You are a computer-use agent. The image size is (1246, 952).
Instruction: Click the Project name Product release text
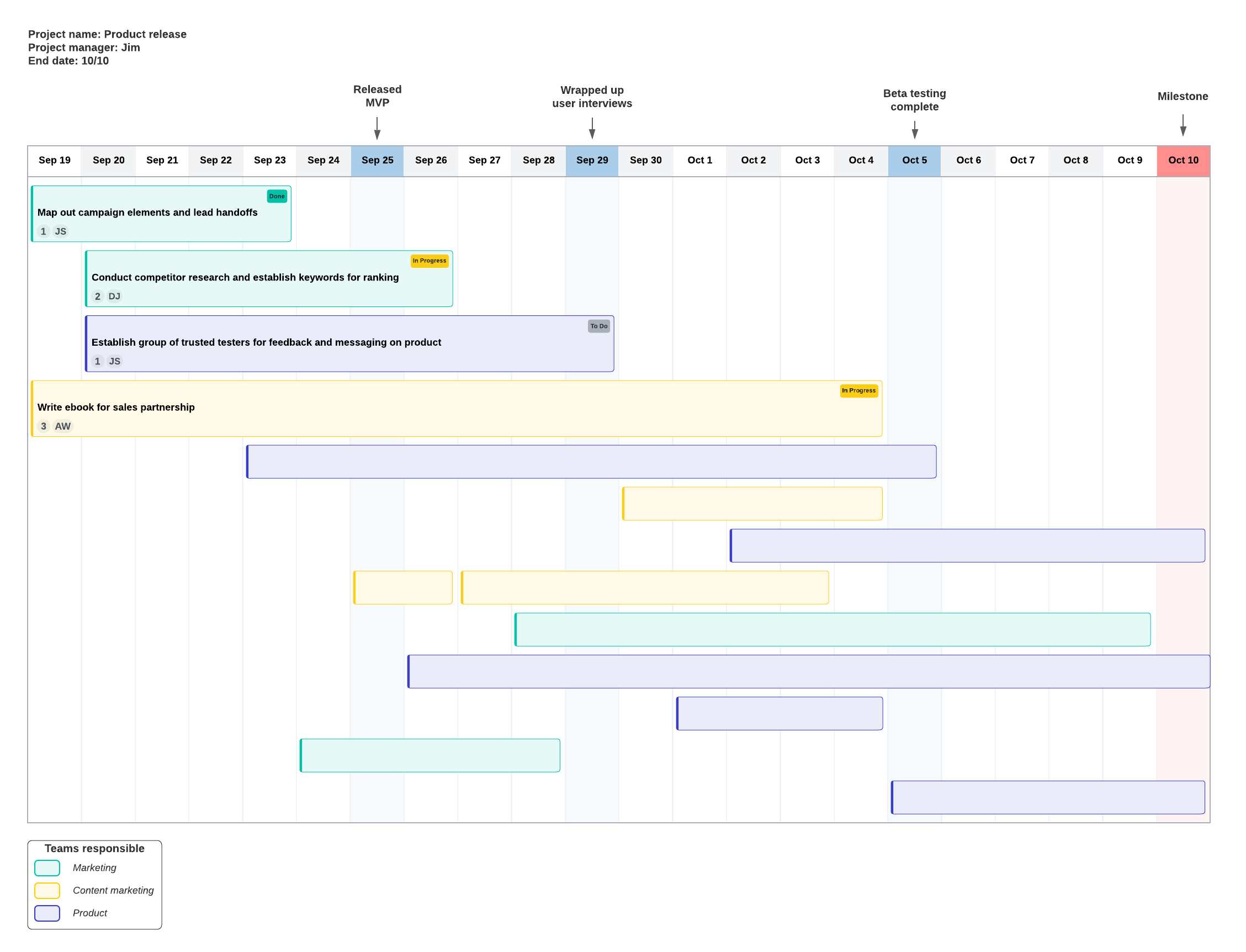click(x=107, y=34)
